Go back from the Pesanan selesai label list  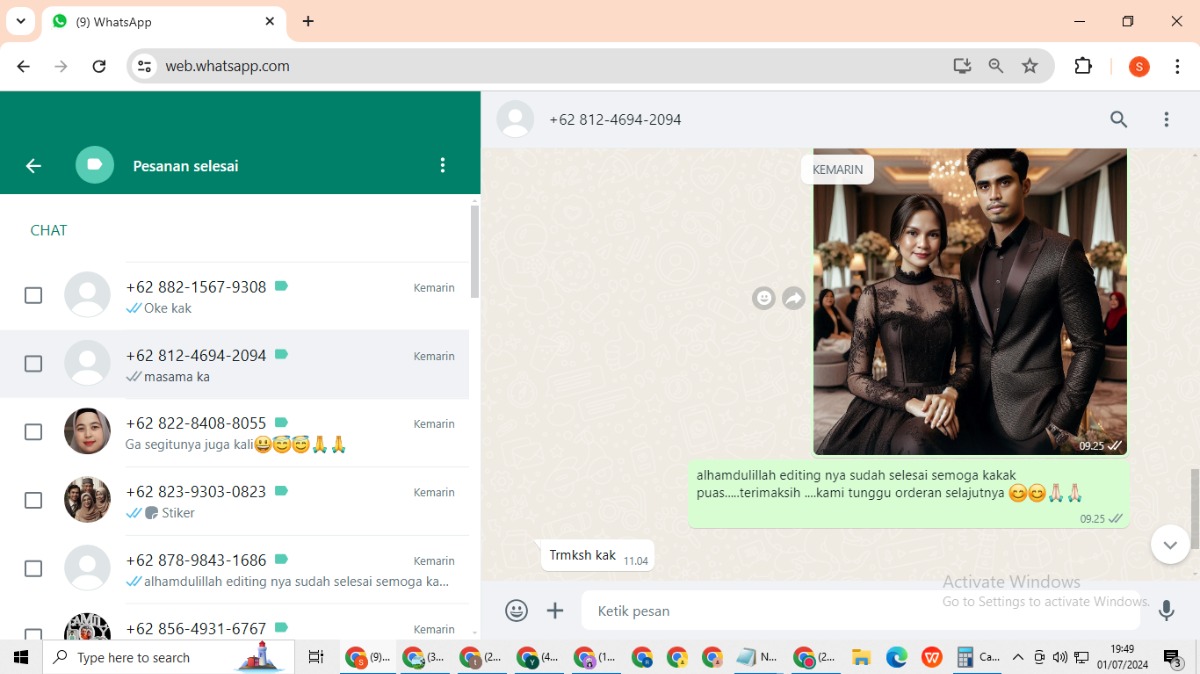pos(33,166)
